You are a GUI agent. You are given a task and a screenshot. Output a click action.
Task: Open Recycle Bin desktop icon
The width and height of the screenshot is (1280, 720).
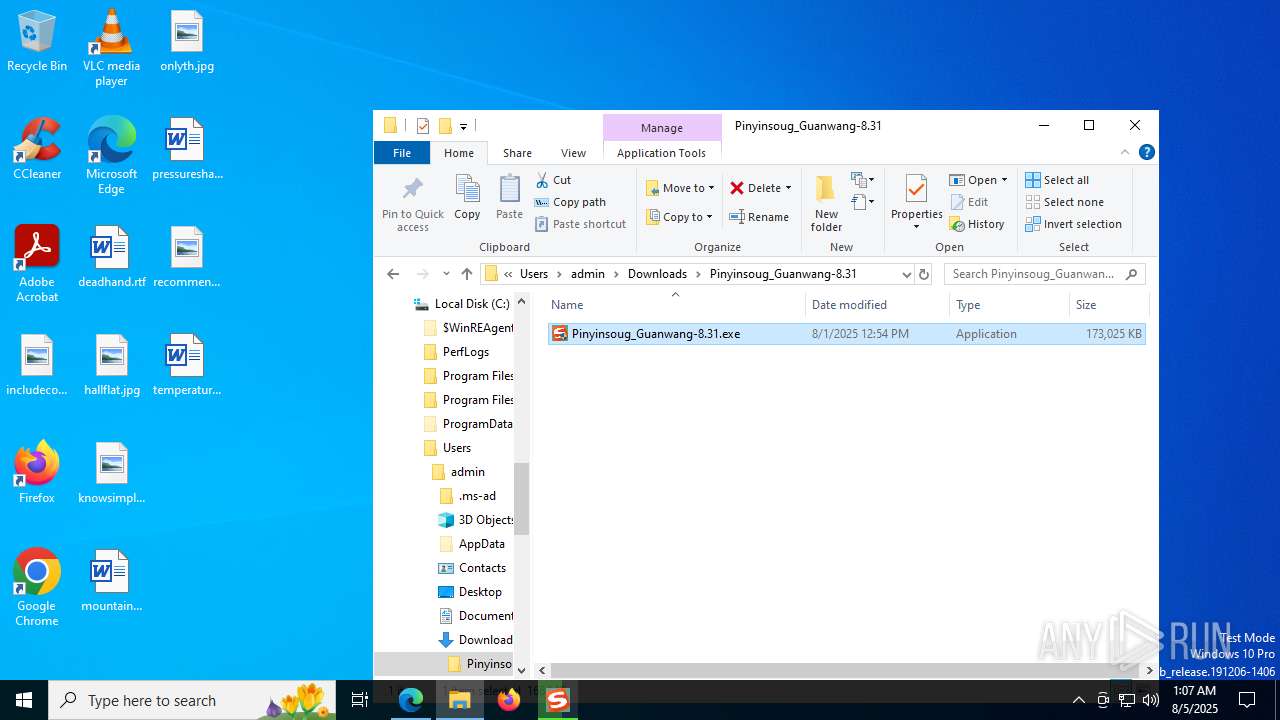[x=37, y=41]
